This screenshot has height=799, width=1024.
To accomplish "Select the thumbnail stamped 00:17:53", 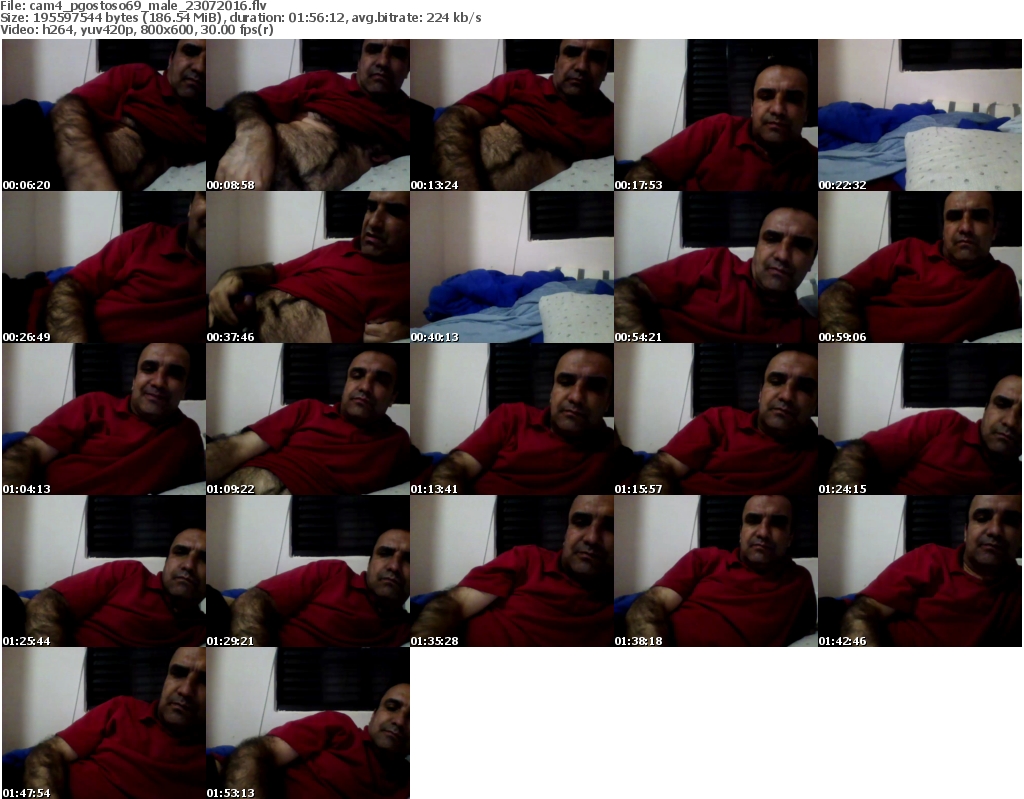I will (x=716, y=115).
